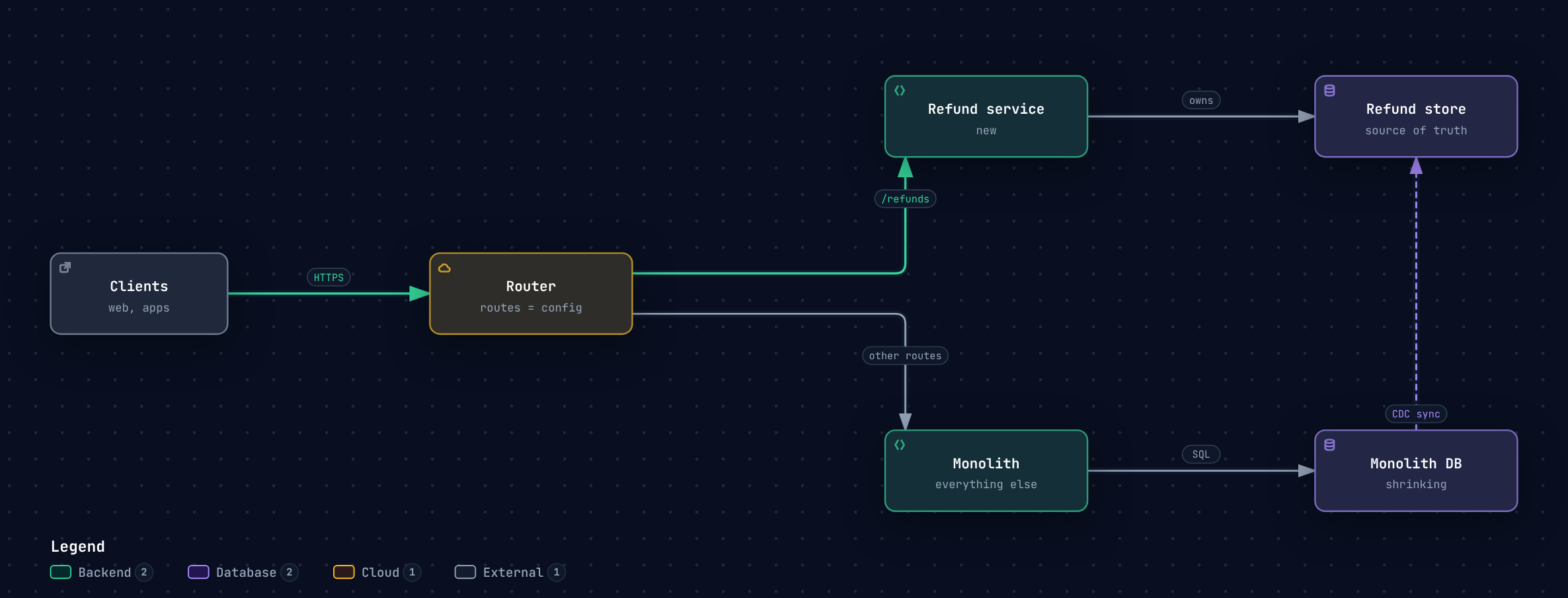1568x598 pixels.
Task: Click the Cloud count badge
Action: [x=412, y=572]
